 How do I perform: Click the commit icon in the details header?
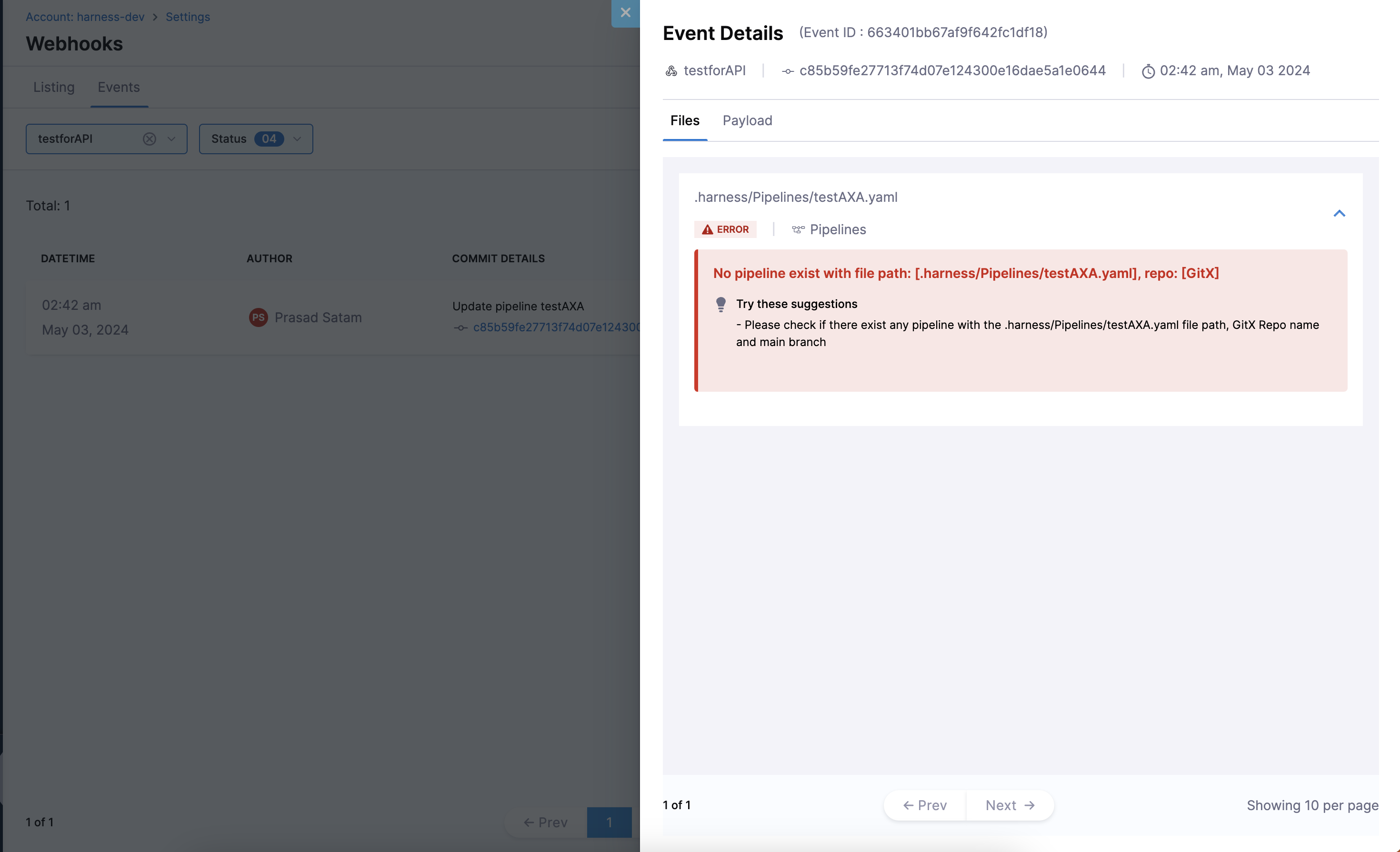788,71
